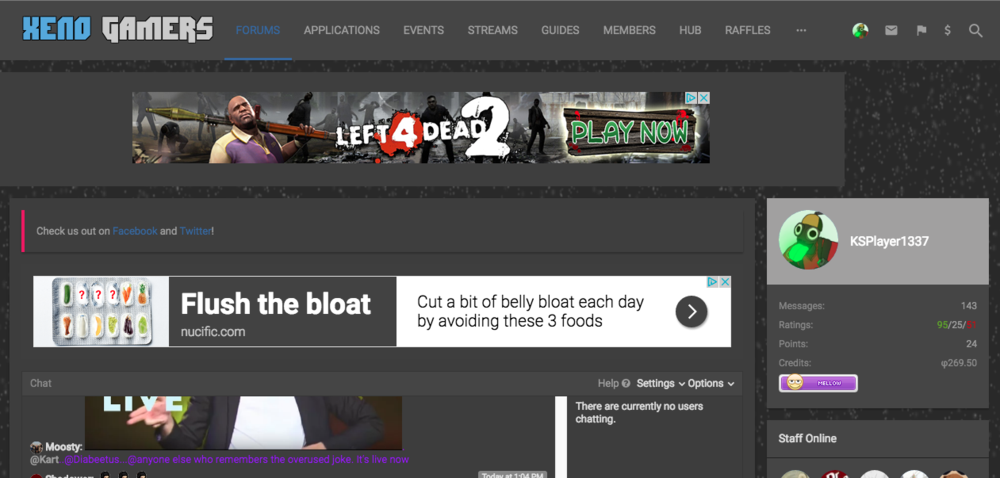
Task: Open AdChoices icon on nucific ad
Action: click(713, 282)
